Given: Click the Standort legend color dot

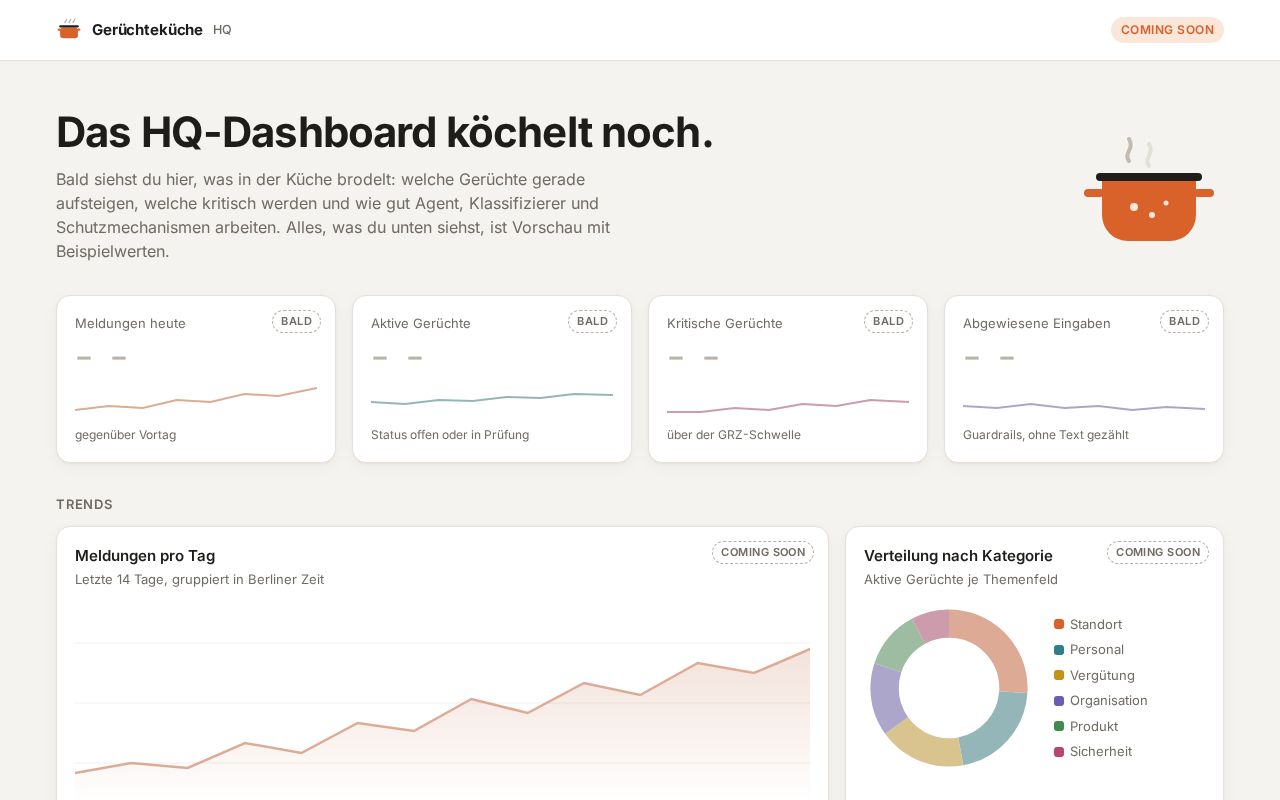Looking at the screenshot, I should coord(1059,624).
